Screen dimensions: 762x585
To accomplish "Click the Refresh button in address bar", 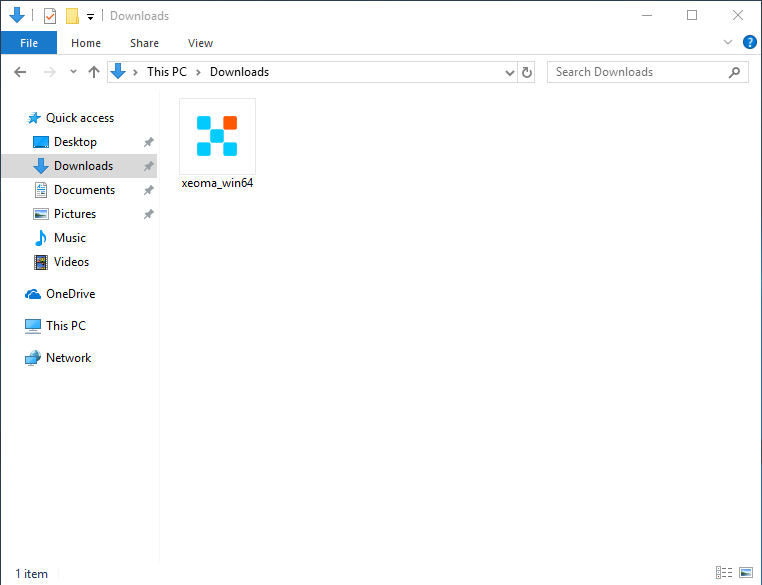I will pyautogui.click(x=528, y=72).
